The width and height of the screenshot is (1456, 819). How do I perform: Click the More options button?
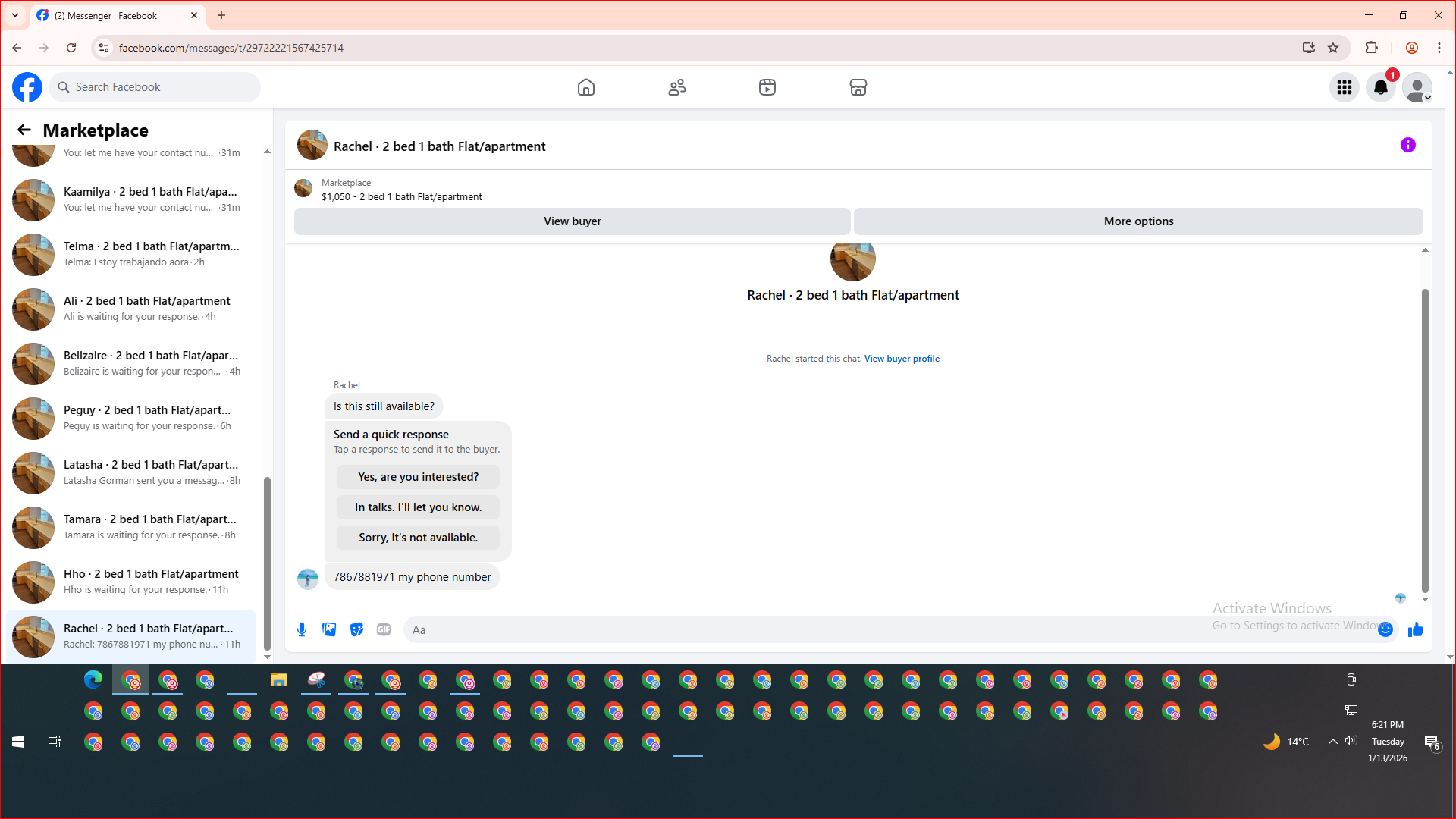coord(1137,221)
